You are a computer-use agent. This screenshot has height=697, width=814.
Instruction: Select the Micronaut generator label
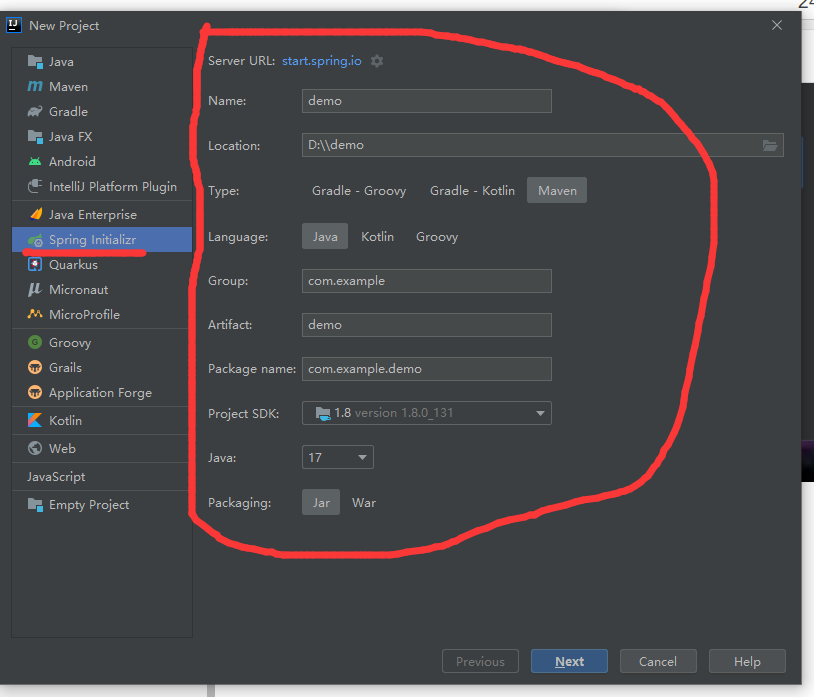(78, 290)
